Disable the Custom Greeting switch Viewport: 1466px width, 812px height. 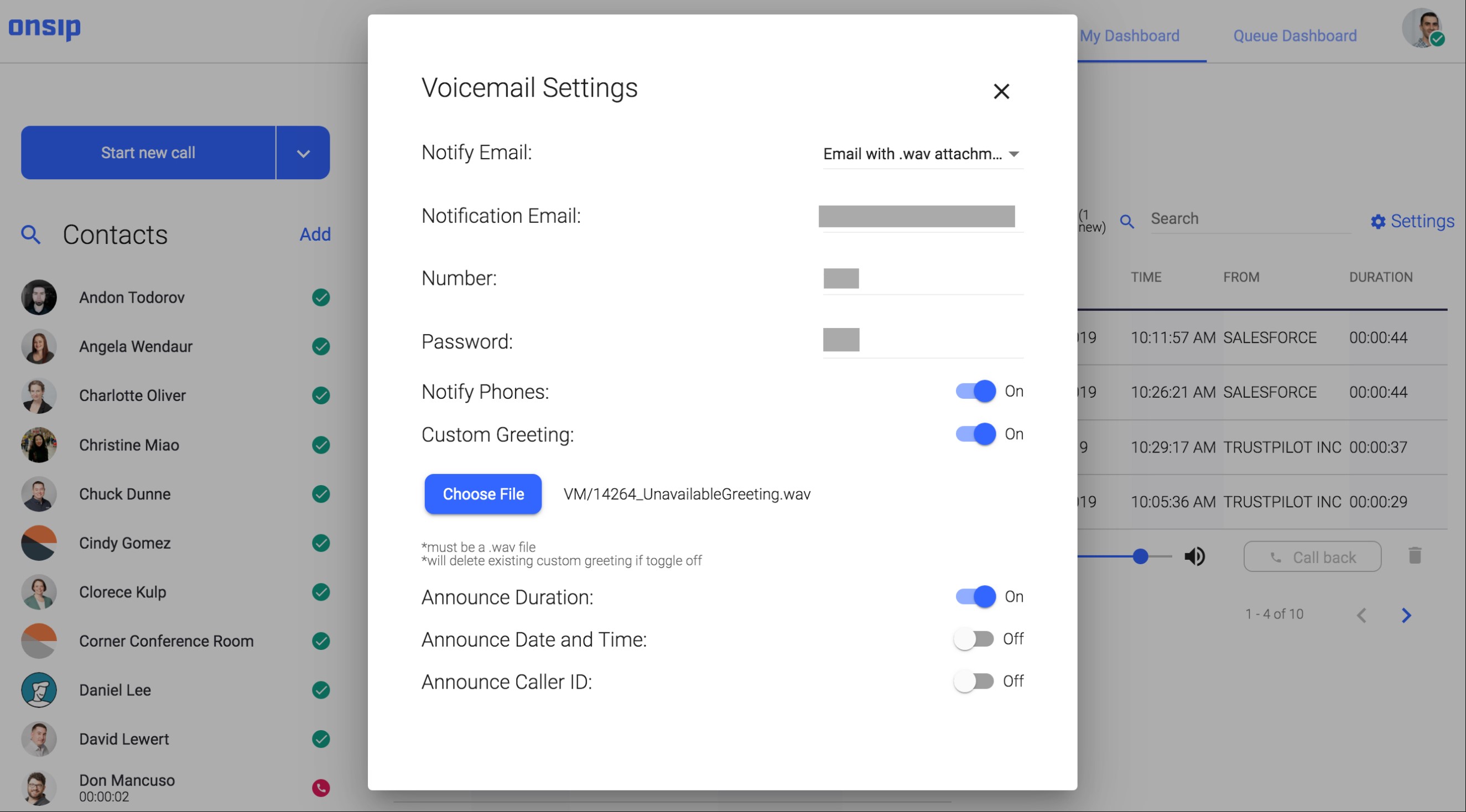(x=975, y=434)
